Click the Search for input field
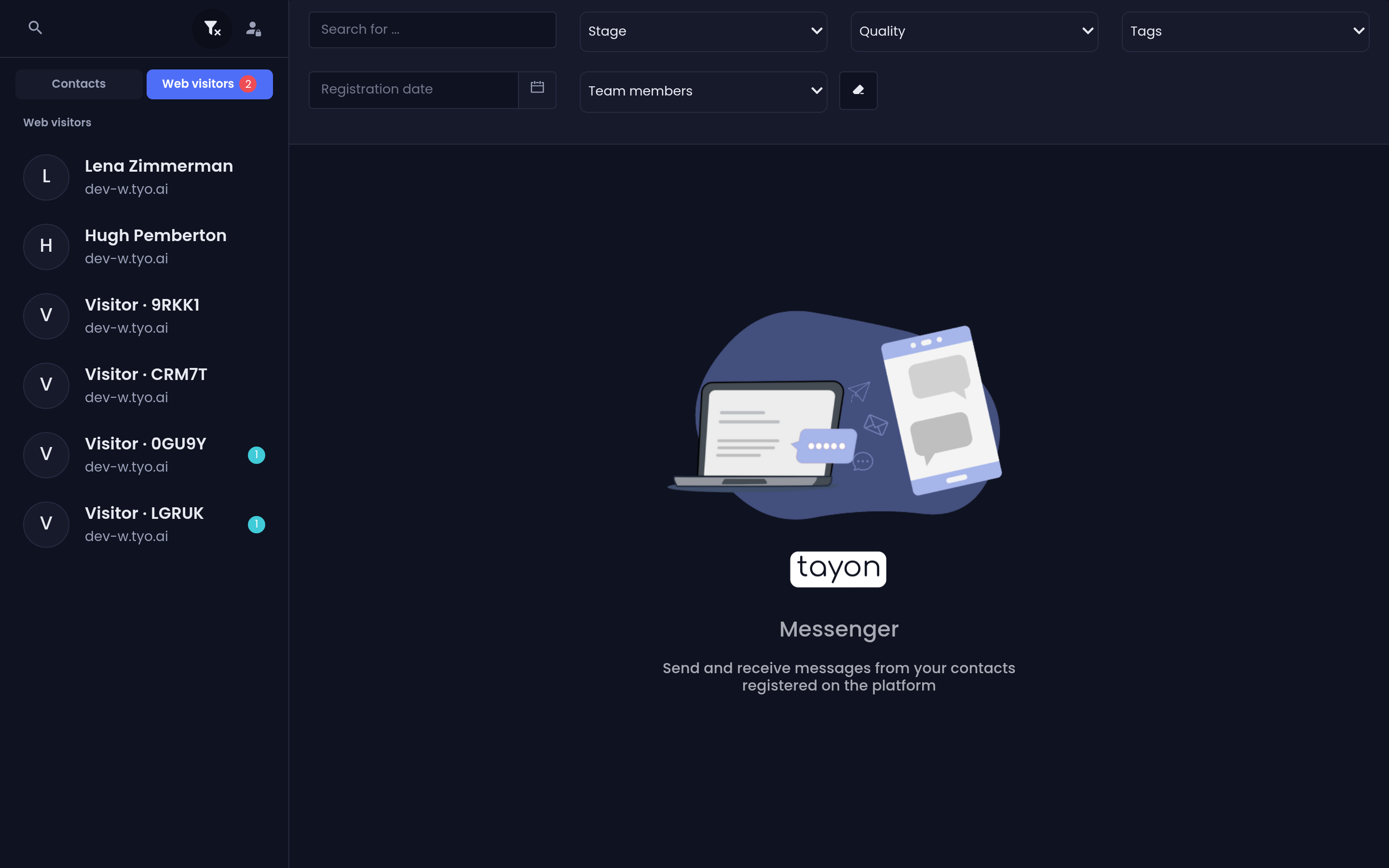 click(432, 30)
